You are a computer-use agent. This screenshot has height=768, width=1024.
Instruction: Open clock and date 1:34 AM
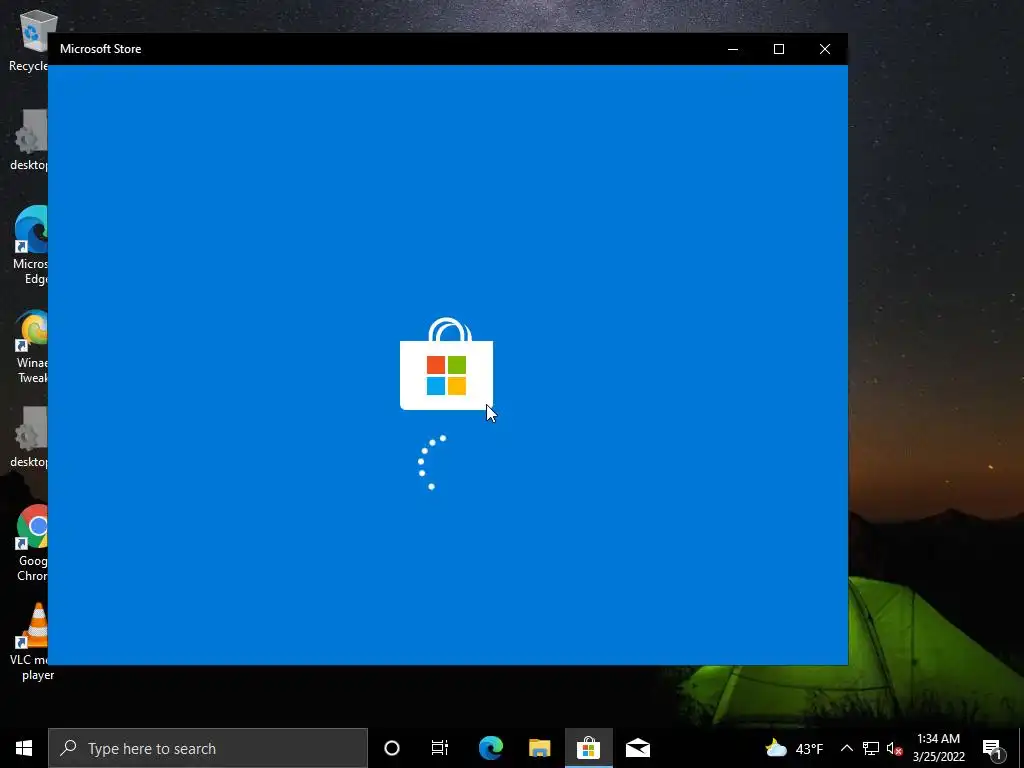pos(938,748)
